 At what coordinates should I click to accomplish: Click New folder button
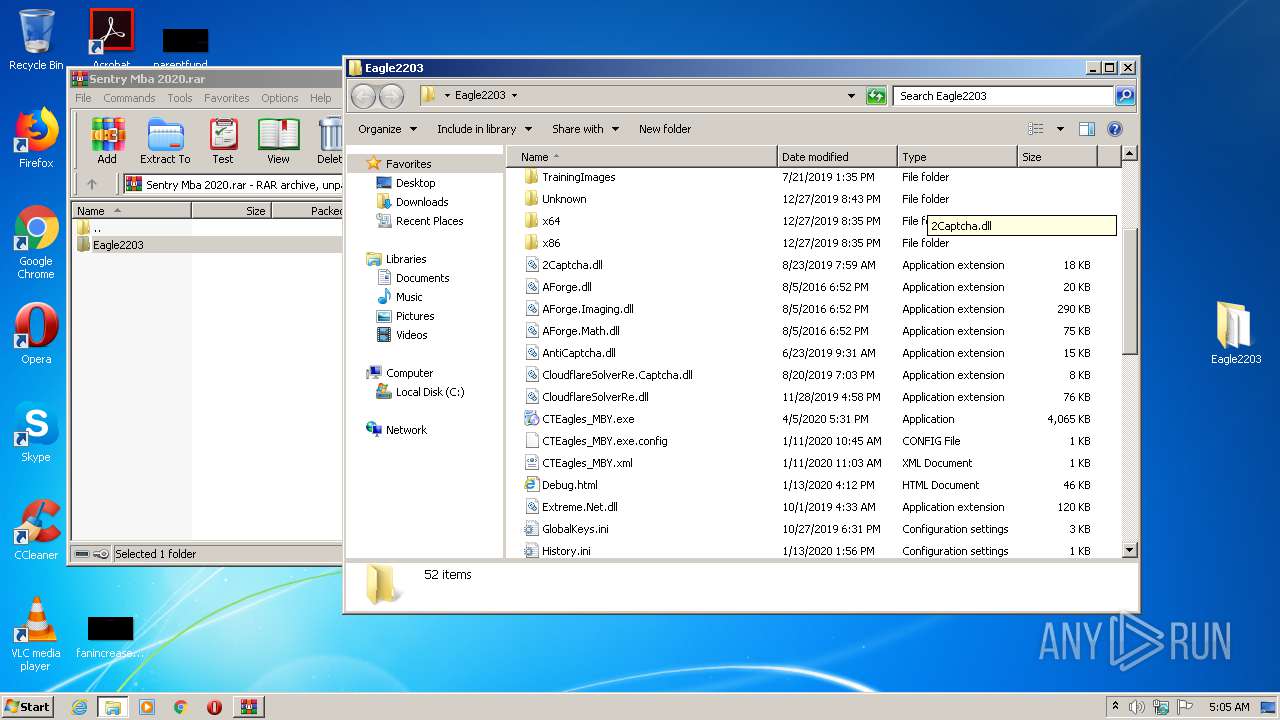tap(665, 129)
